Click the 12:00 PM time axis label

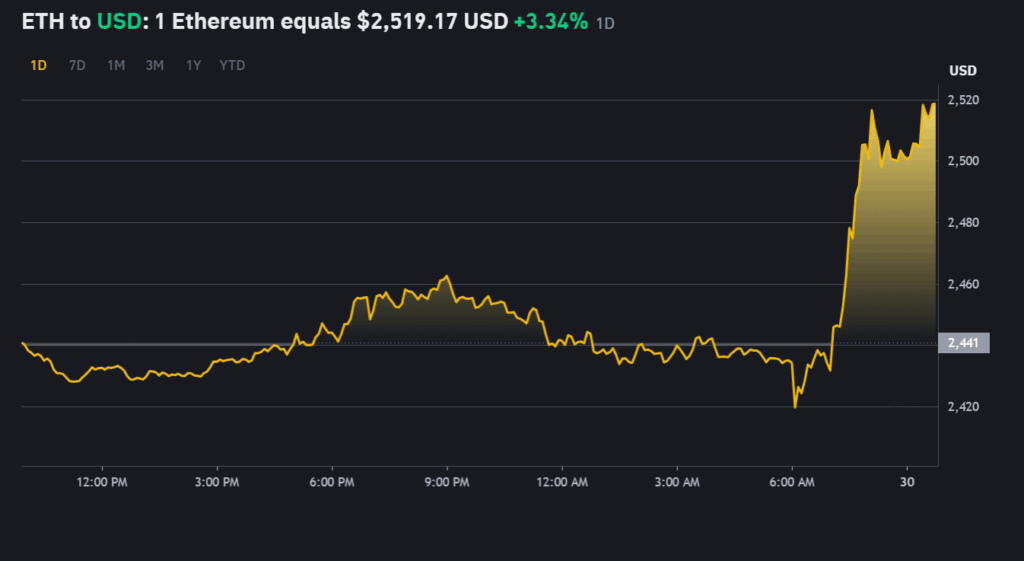point(103,482)
